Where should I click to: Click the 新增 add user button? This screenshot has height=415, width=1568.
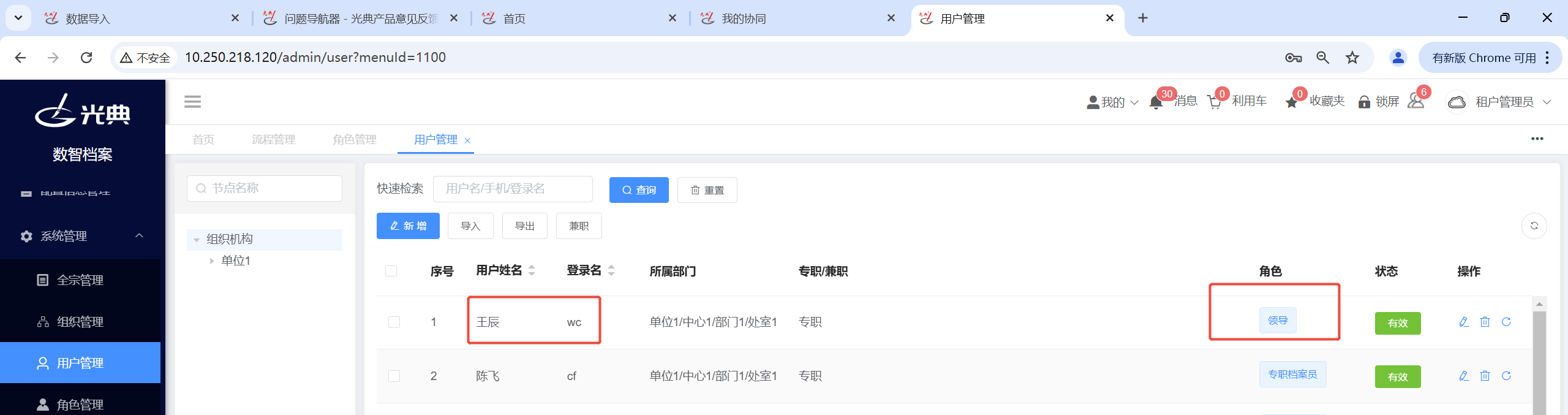coord(408,226)
